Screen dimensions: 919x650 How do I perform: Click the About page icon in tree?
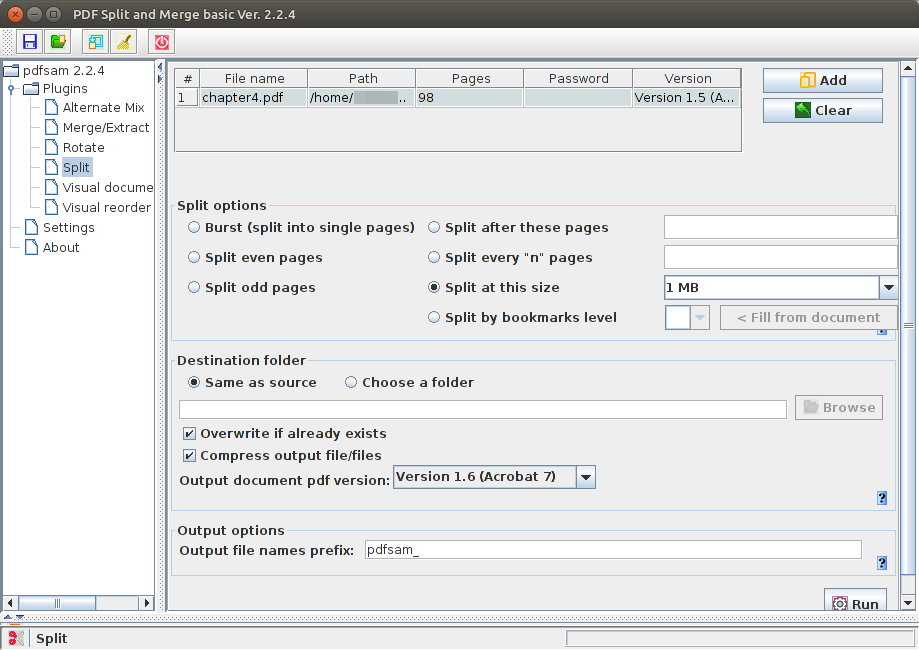(x=32, y=247)
